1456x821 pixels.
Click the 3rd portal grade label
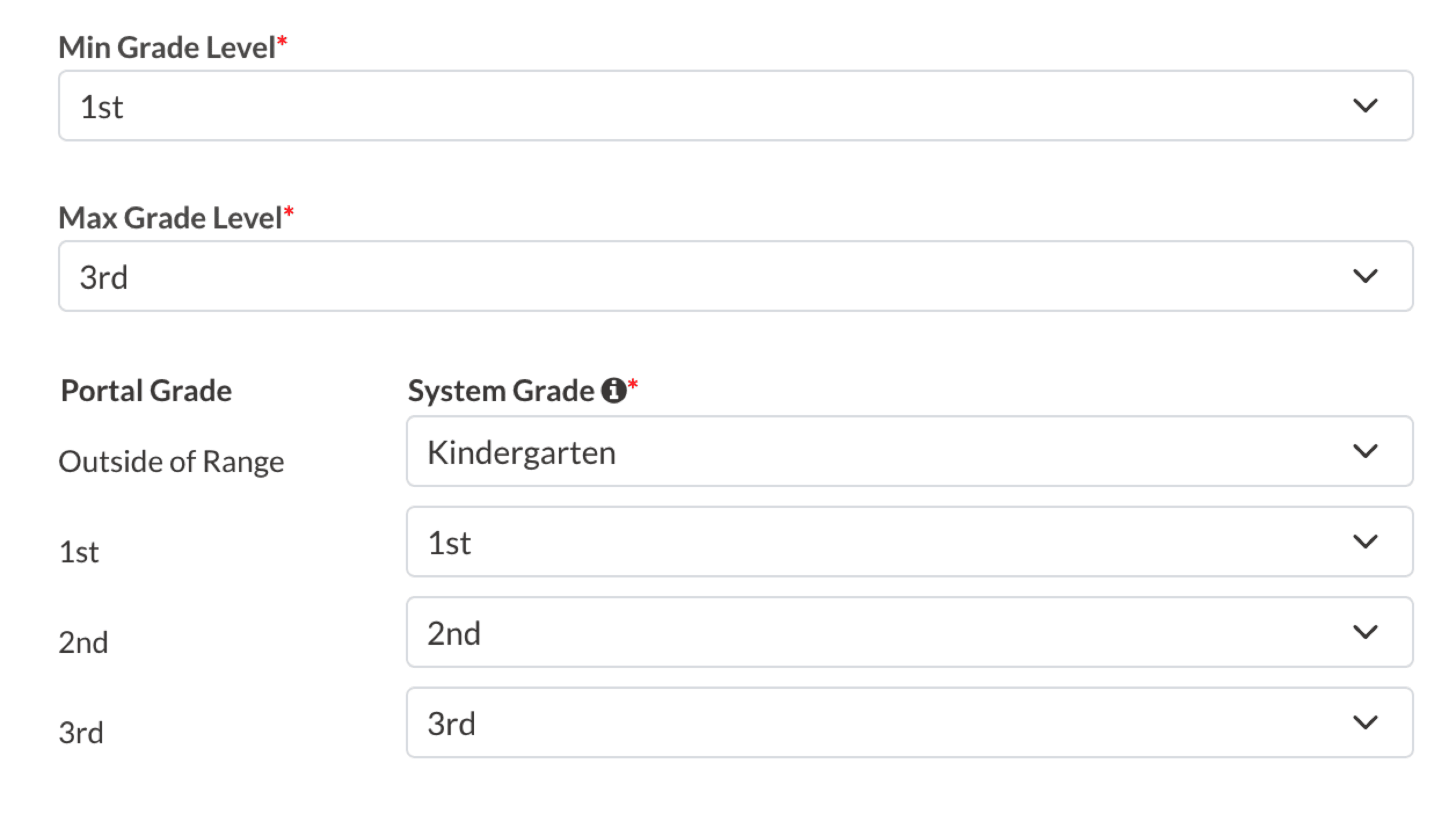tap(81, 733)
